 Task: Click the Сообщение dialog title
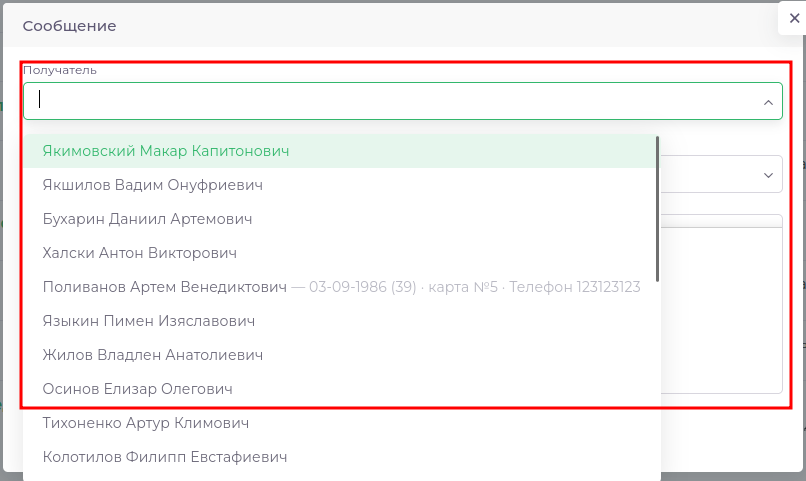70,26
